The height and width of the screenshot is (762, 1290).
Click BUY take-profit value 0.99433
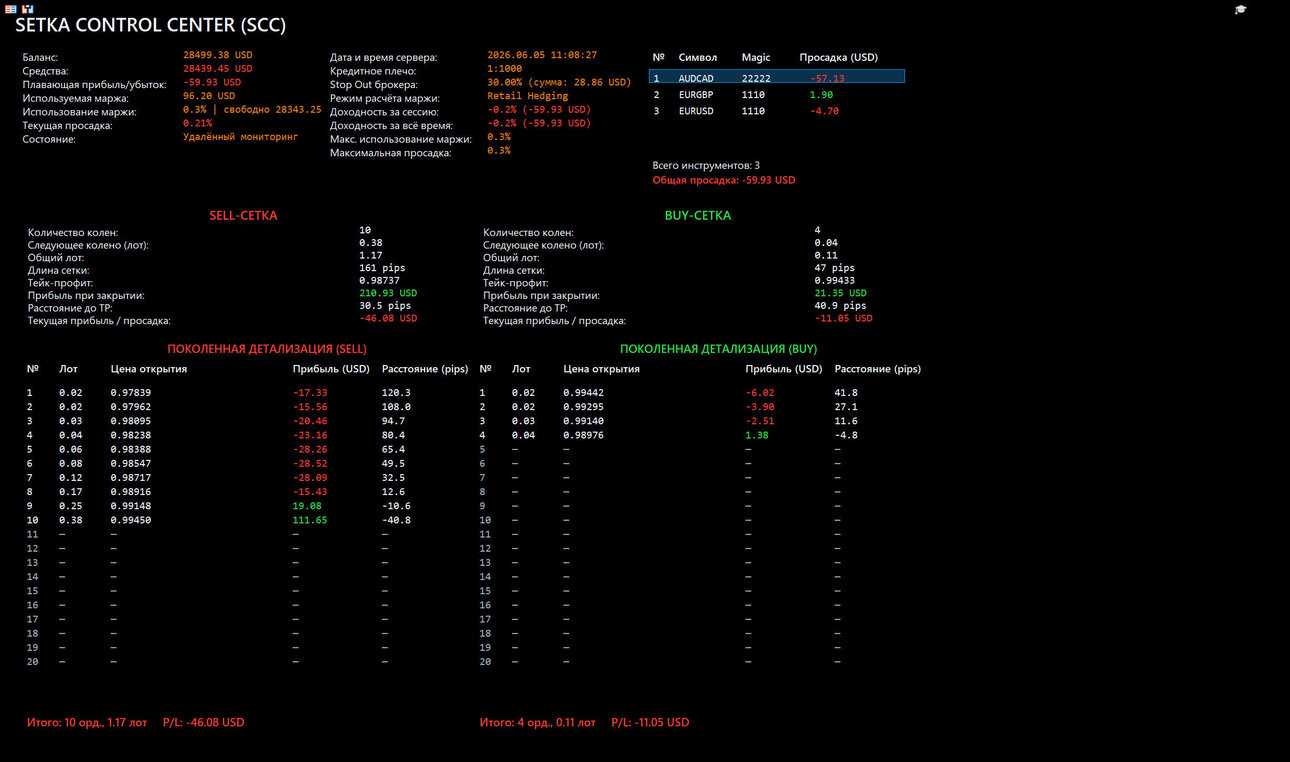pos(835,282)
